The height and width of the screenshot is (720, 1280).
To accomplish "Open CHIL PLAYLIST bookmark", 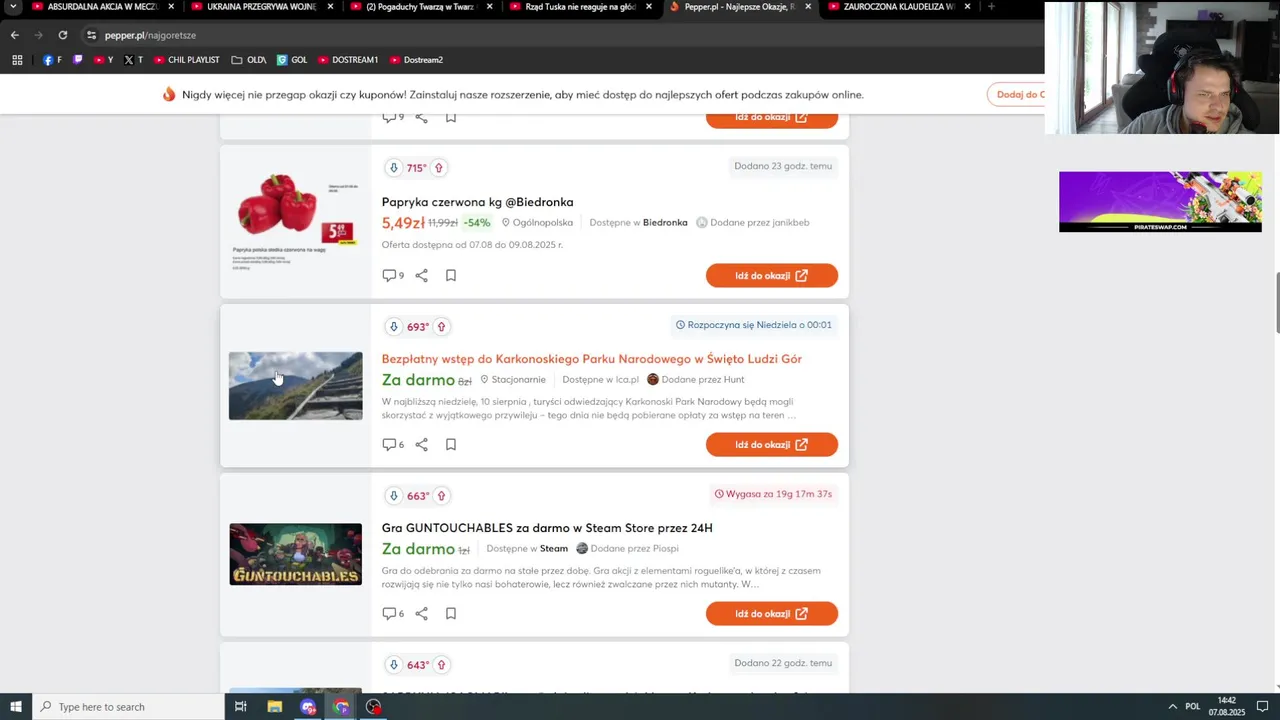I will [x=187, y=60].
